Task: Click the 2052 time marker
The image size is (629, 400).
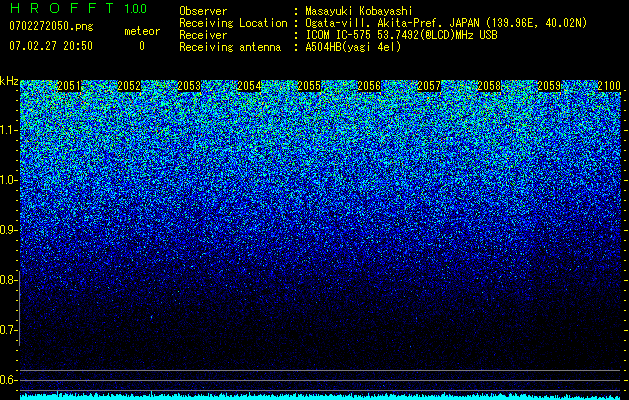Action: point(129,86)
